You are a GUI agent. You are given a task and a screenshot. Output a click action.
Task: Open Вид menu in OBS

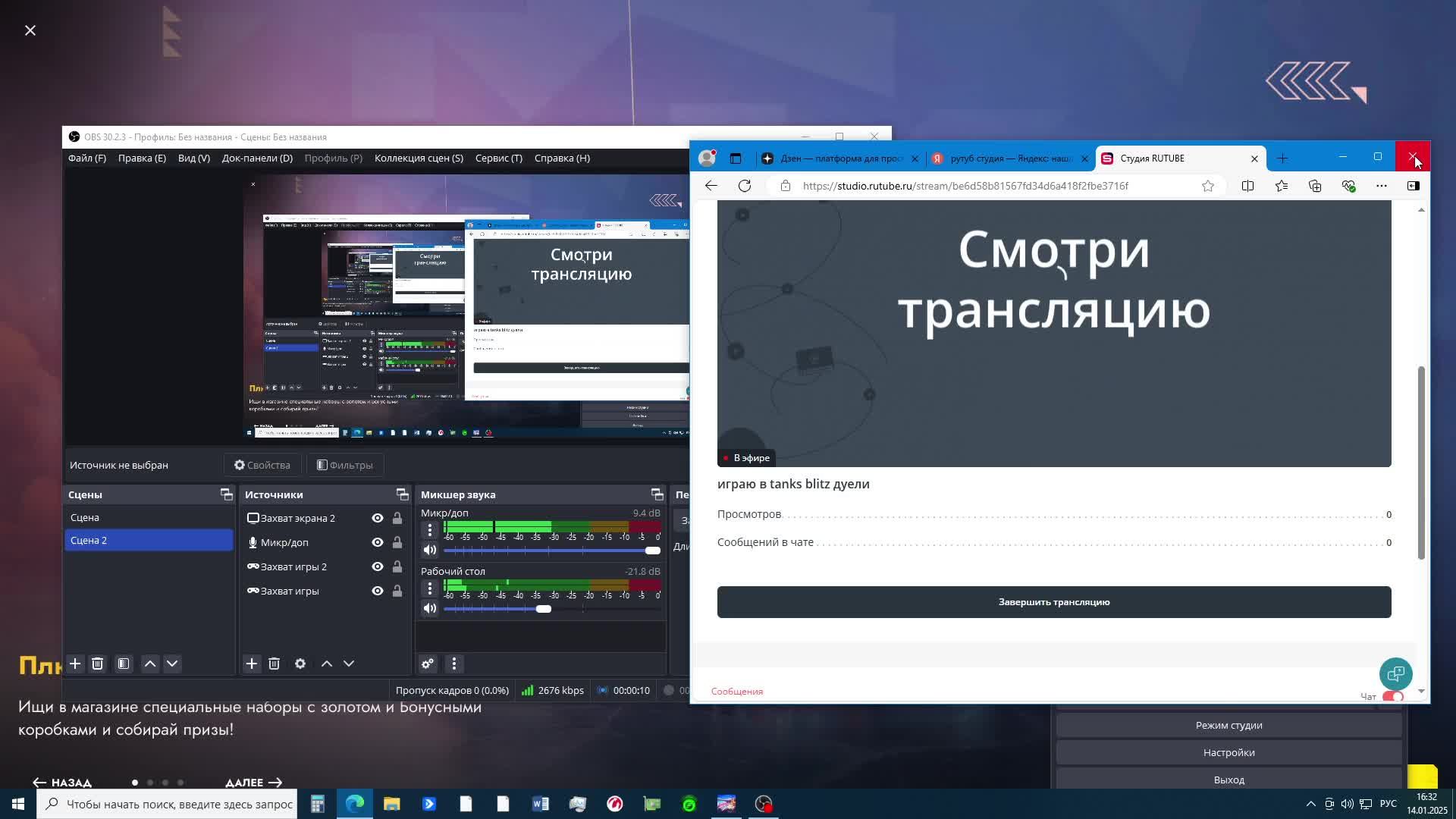[194, 158]
